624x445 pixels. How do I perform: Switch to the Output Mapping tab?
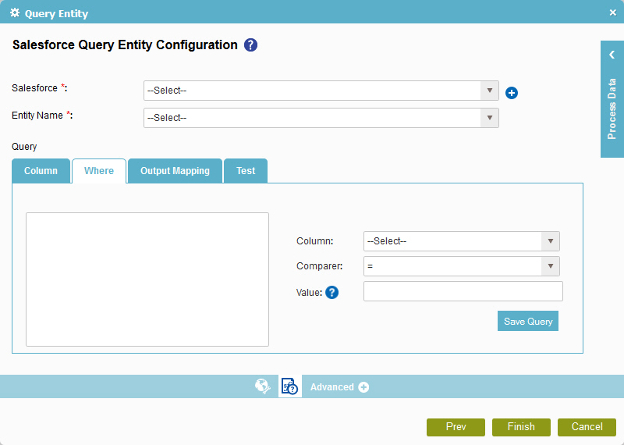(x=175, y=171)
